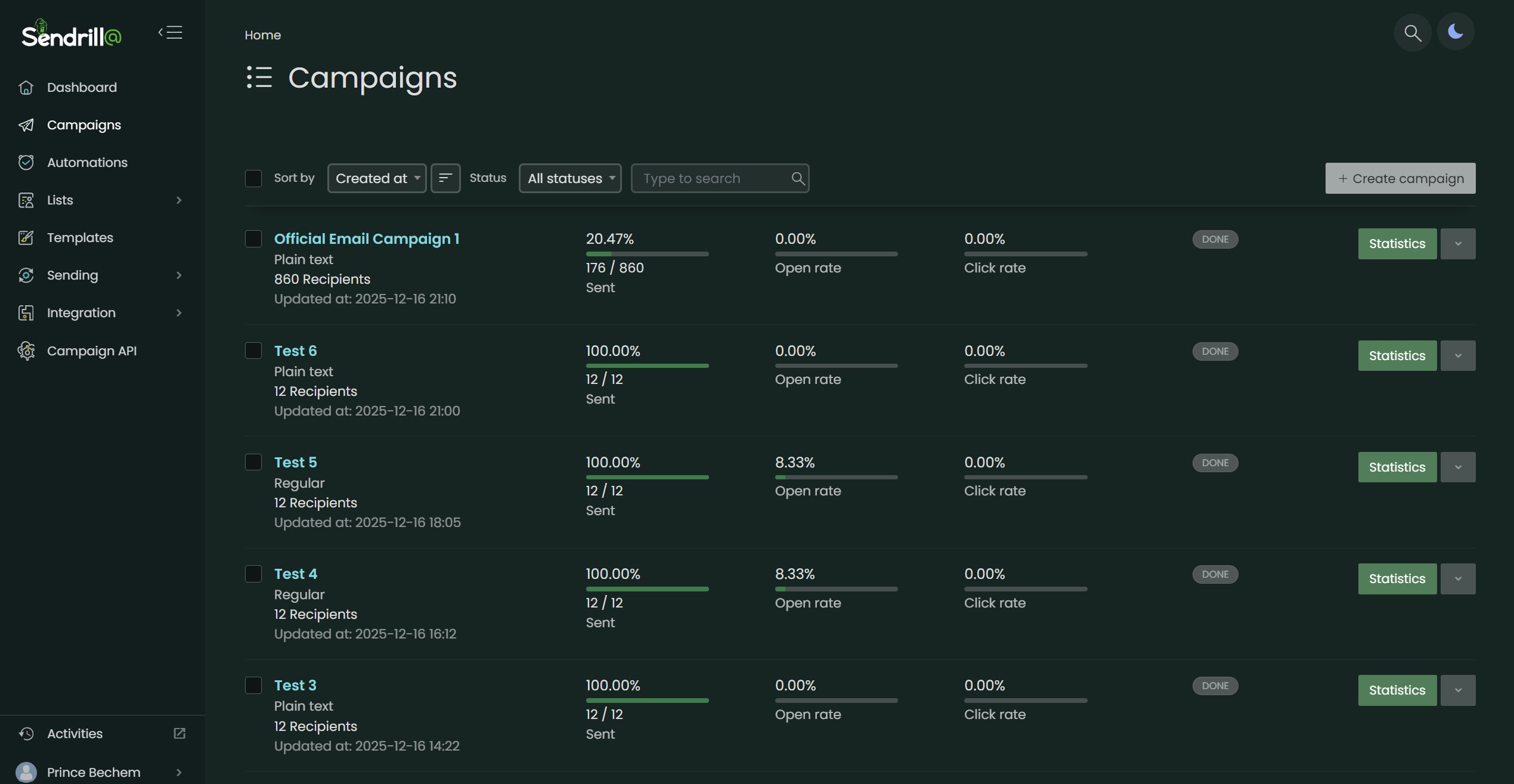Viewport: 1514px width, 784px height.
Task: Check the Official Email Campaign 1 checkbox
Action: pyautogui.click(x=253, y=239)
